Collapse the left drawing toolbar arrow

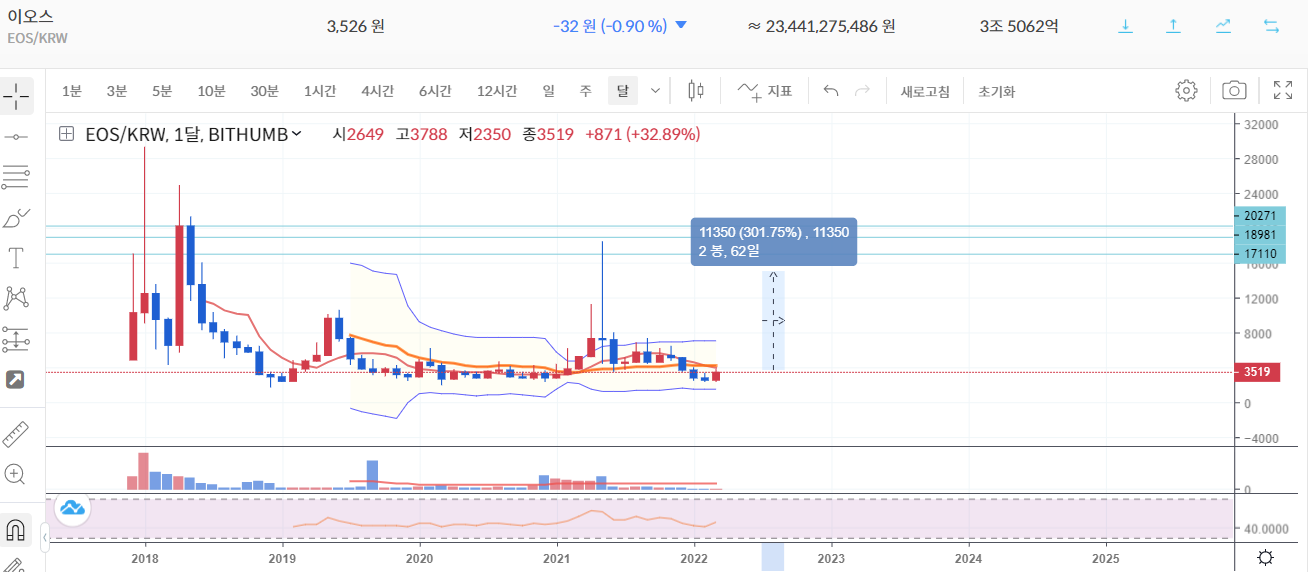click(44, 539)
